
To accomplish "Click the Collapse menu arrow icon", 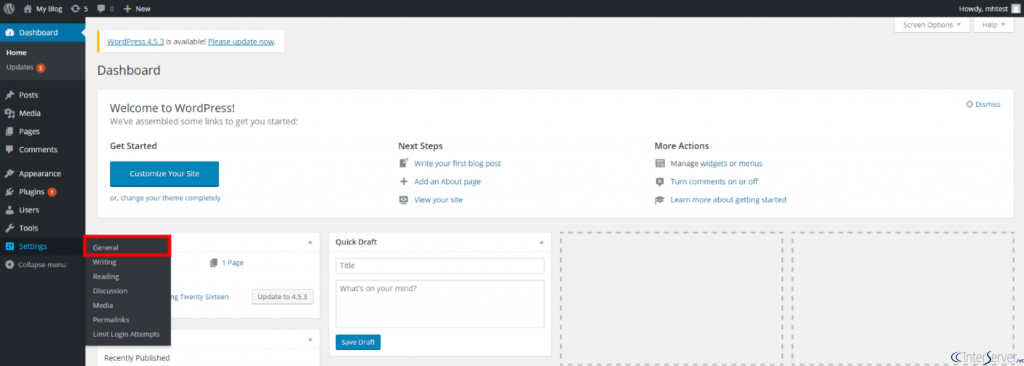I will pyautogui.click(x=10, y=265).
